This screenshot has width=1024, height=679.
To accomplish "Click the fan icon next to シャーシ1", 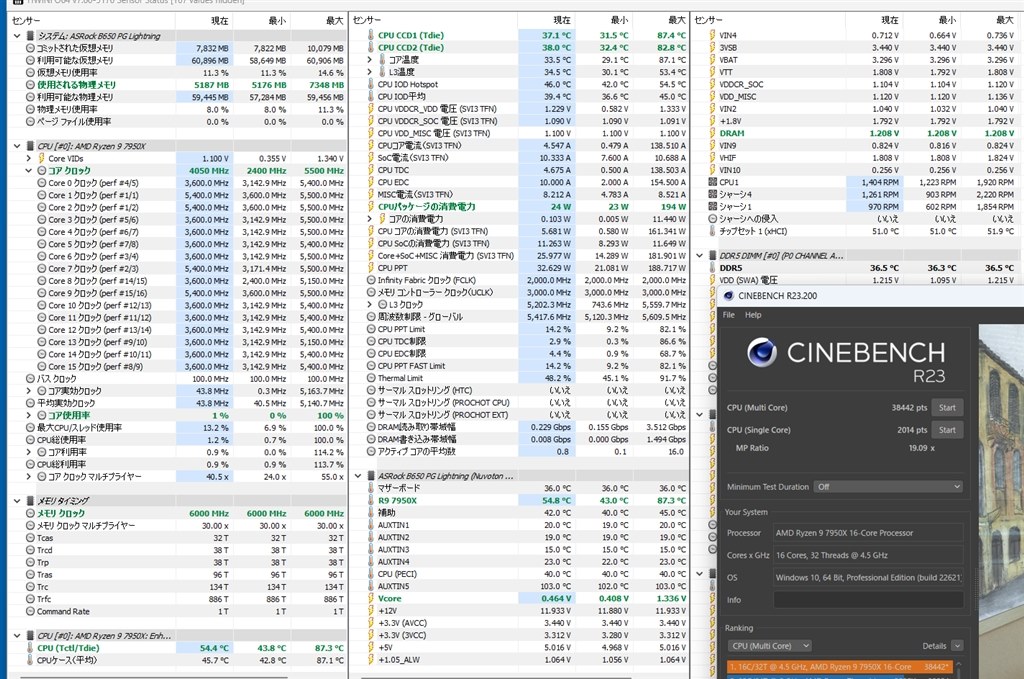I will 712,207.
